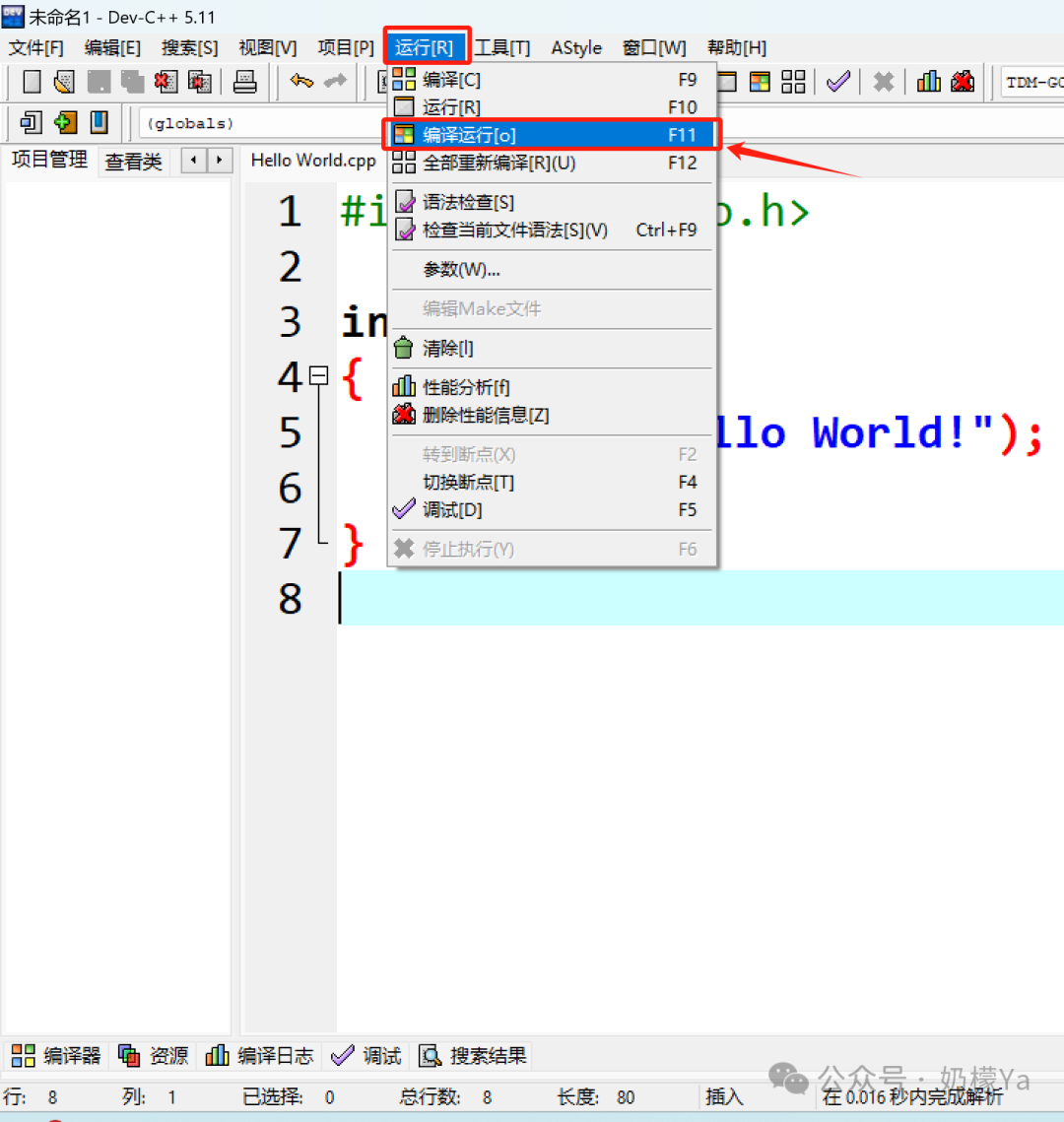Click the Insert toolbar icon with green plus
This screenshot has height=1122, width=1064.
click(65, 122)
